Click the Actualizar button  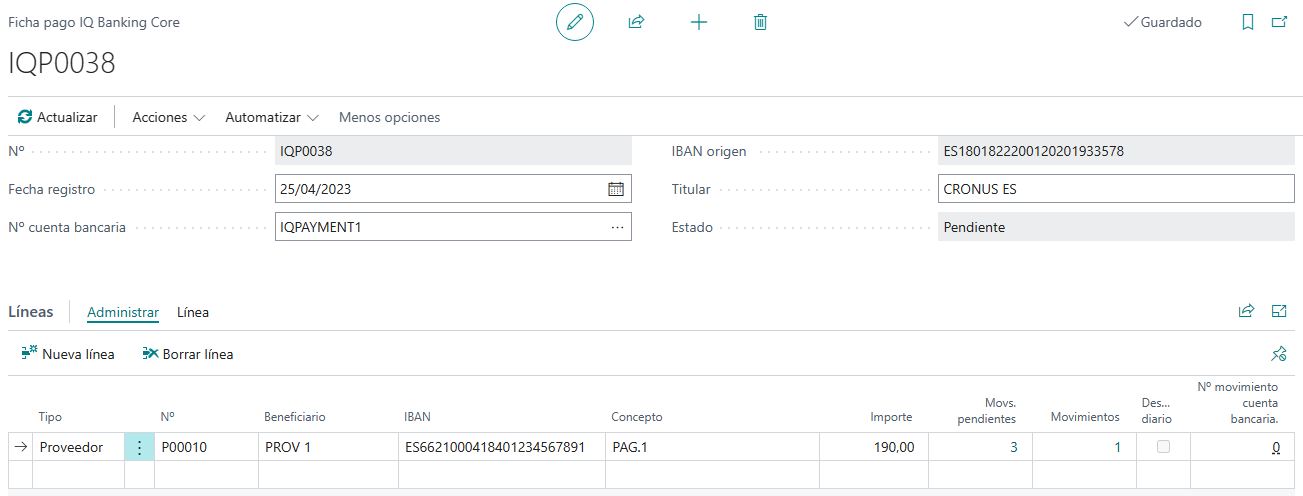58,117
